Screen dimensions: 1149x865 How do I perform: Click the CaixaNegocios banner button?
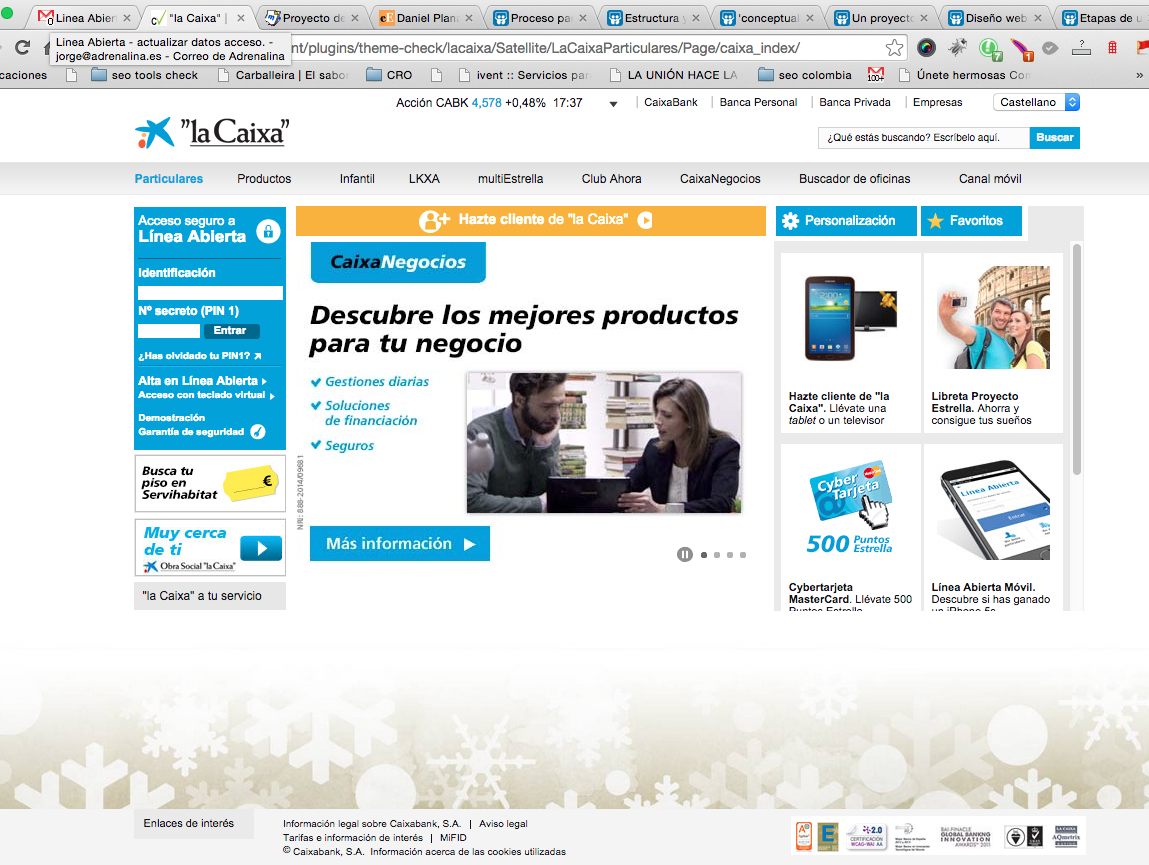398,262
